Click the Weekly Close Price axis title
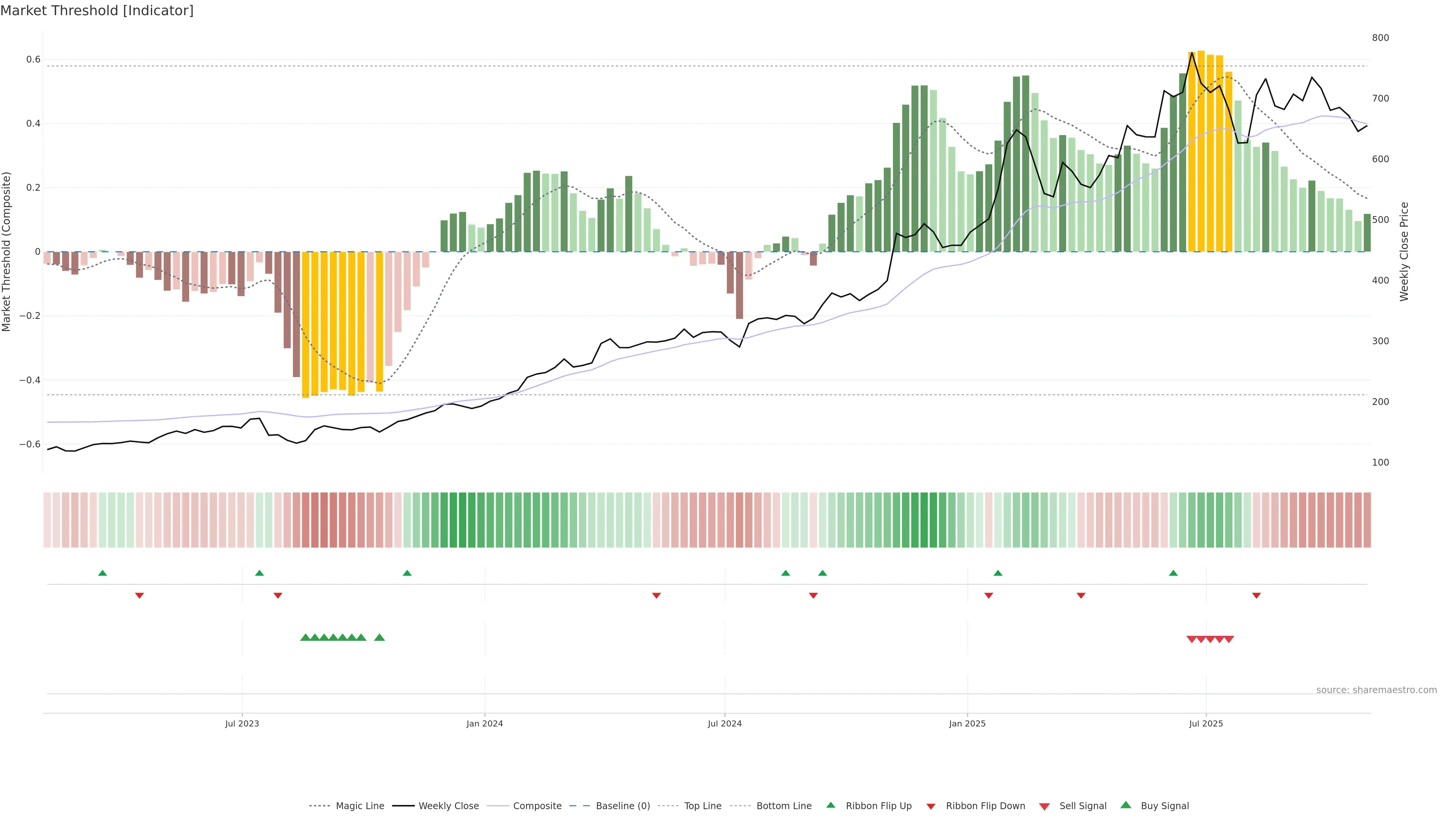The width and height of the screenshot is (1456, 819). click(x=1404, y=251)
